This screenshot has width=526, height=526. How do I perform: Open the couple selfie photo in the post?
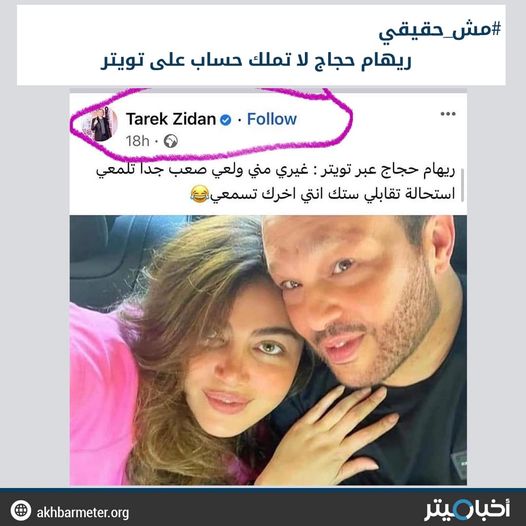pos(268,350)
